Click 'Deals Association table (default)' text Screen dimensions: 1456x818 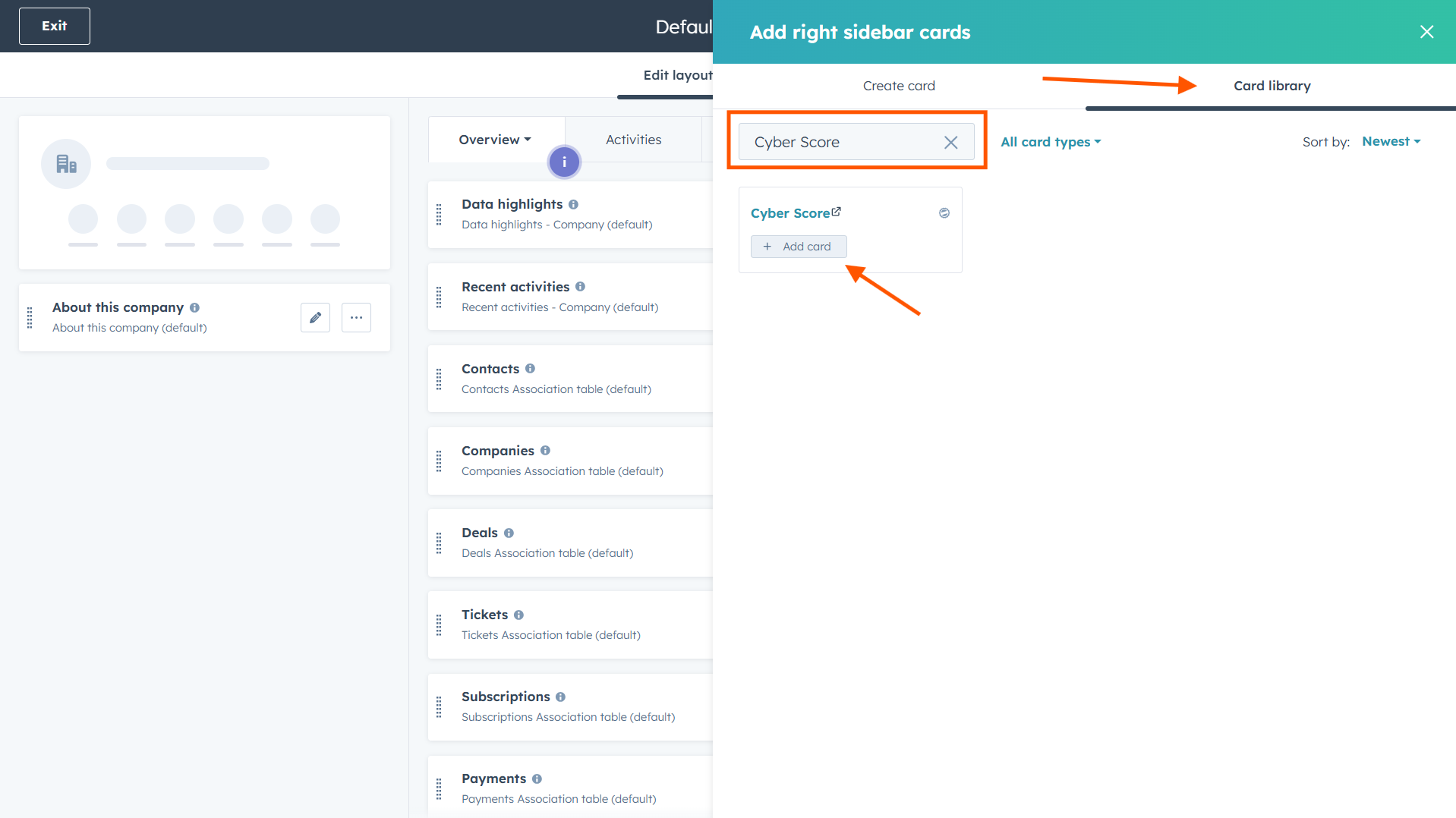tap(547, 553)
